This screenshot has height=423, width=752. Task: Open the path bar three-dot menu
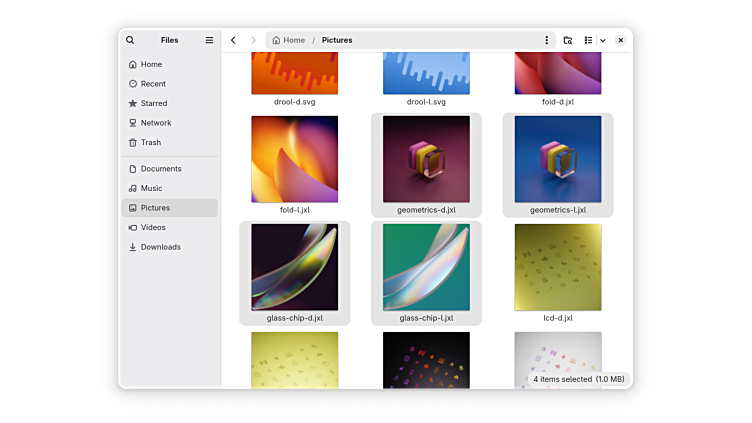(x=546, y=40)
